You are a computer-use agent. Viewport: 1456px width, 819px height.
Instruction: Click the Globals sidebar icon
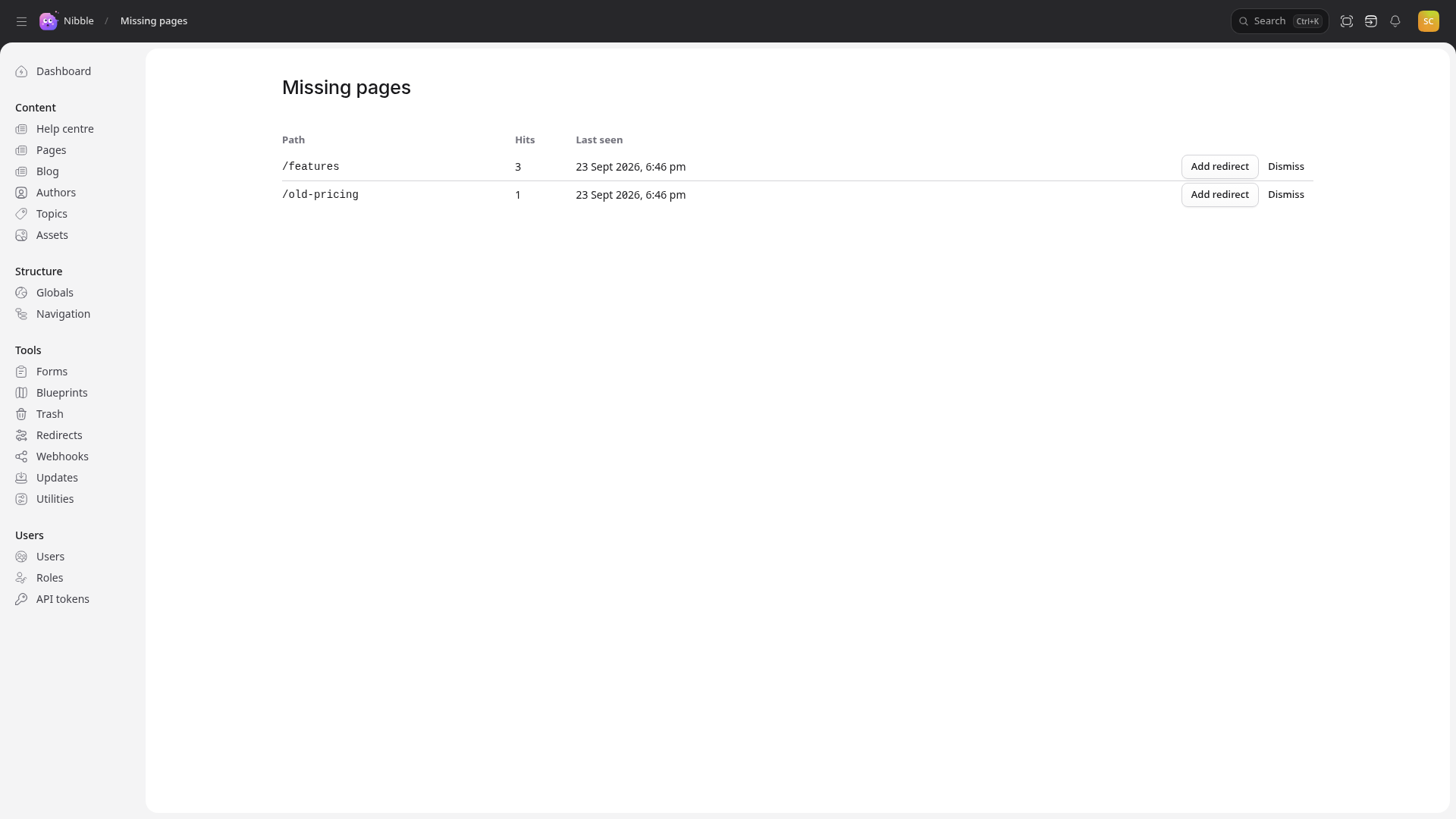21,293
